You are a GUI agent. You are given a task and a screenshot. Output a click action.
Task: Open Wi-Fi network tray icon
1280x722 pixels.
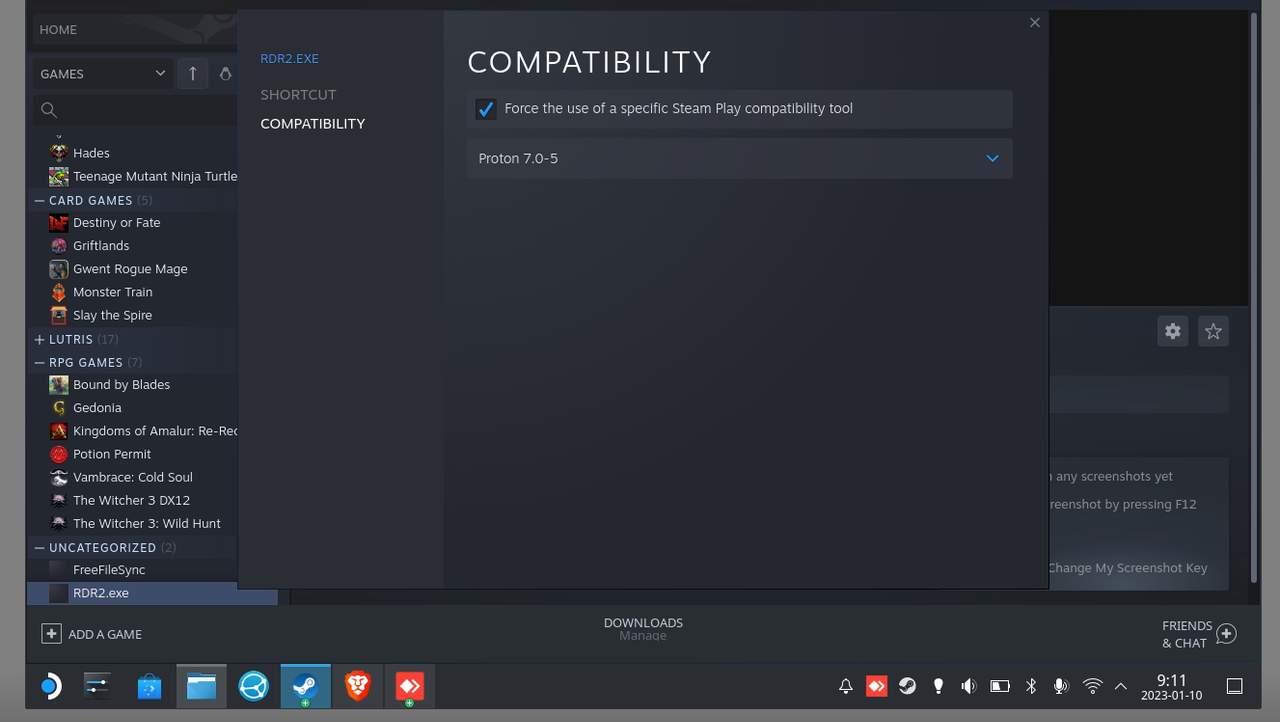click(1093, 686)
